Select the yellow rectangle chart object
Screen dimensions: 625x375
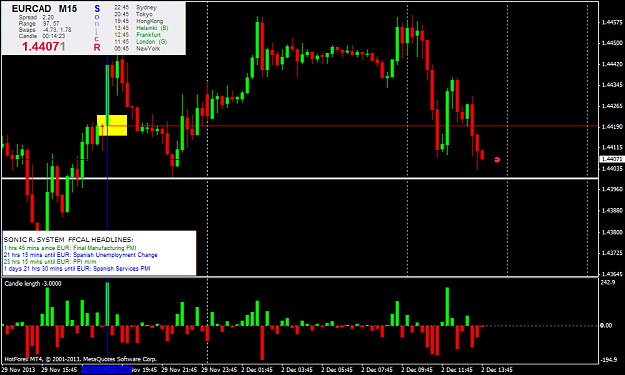click(112, 126)
